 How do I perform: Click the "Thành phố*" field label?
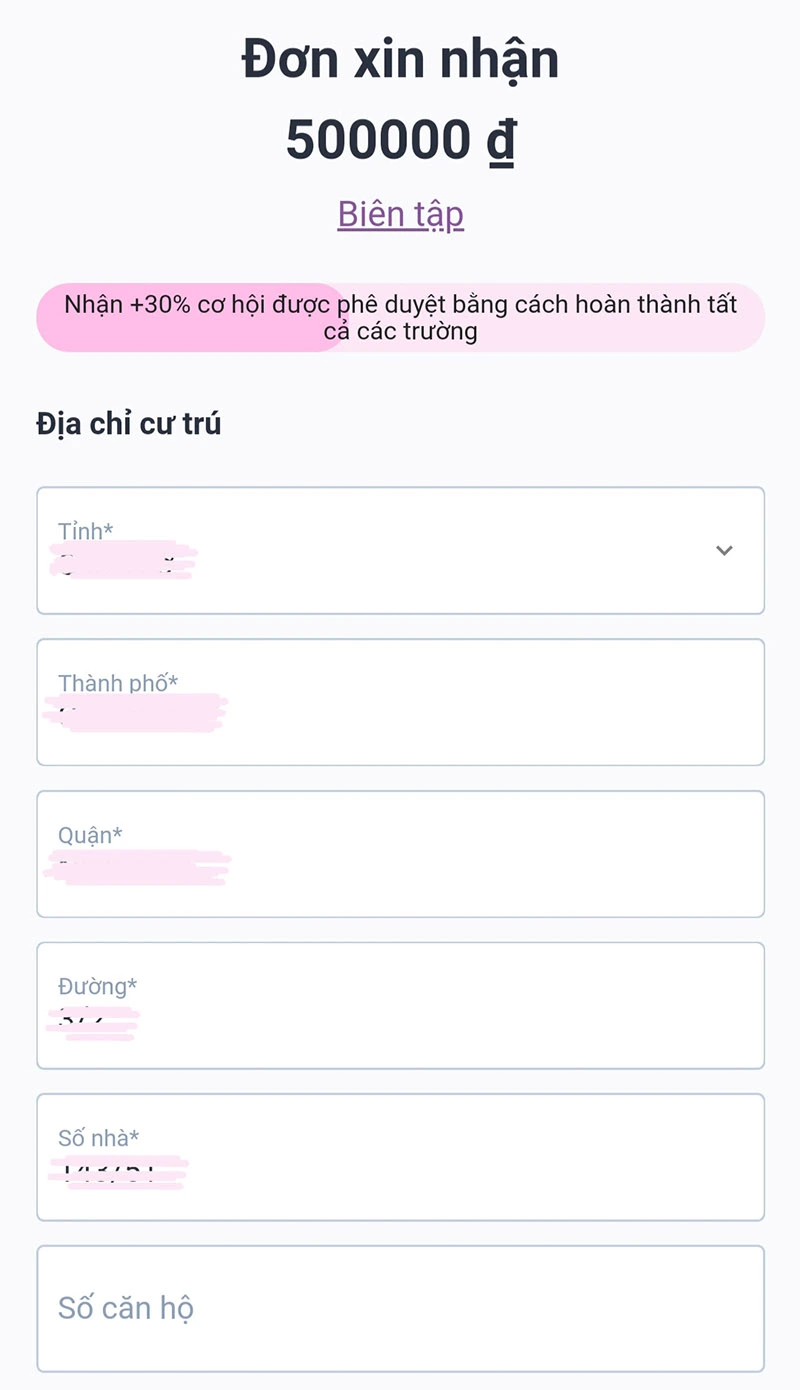(x=117, y=683)
